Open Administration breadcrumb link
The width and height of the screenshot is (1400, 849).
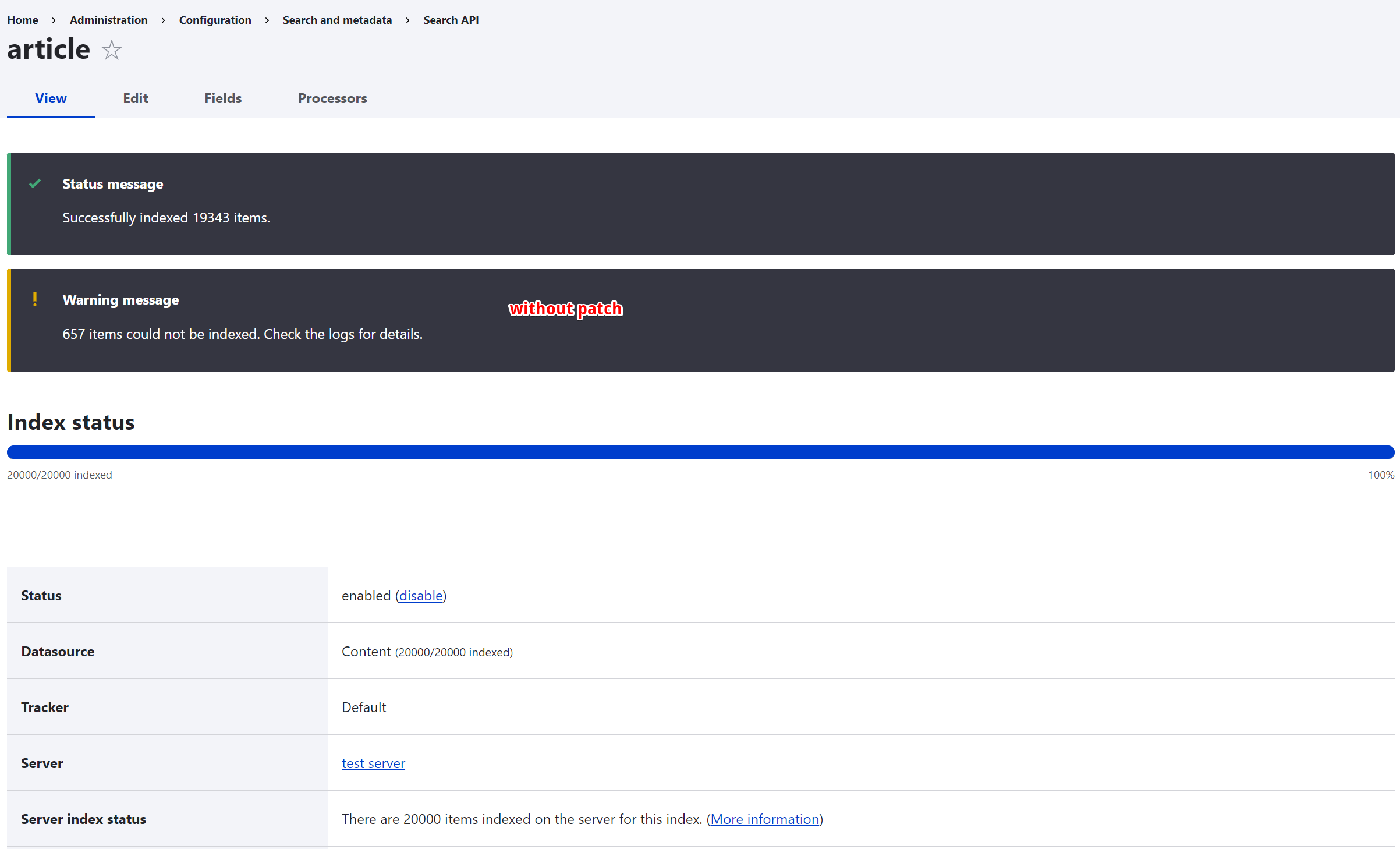coord(109,20)
